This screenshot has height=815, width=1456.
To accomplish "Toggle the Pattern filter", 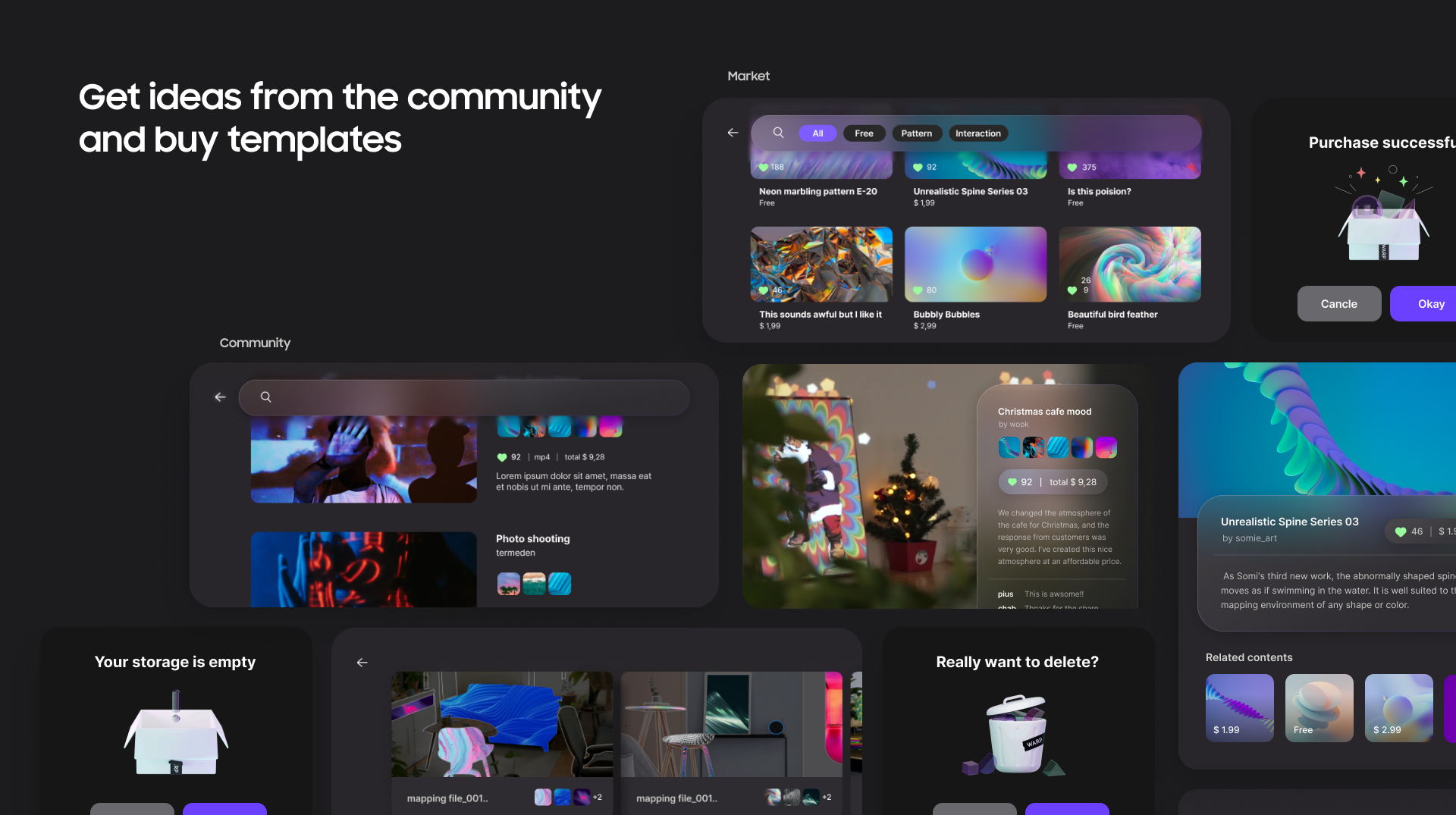I will tap(916, 133).
